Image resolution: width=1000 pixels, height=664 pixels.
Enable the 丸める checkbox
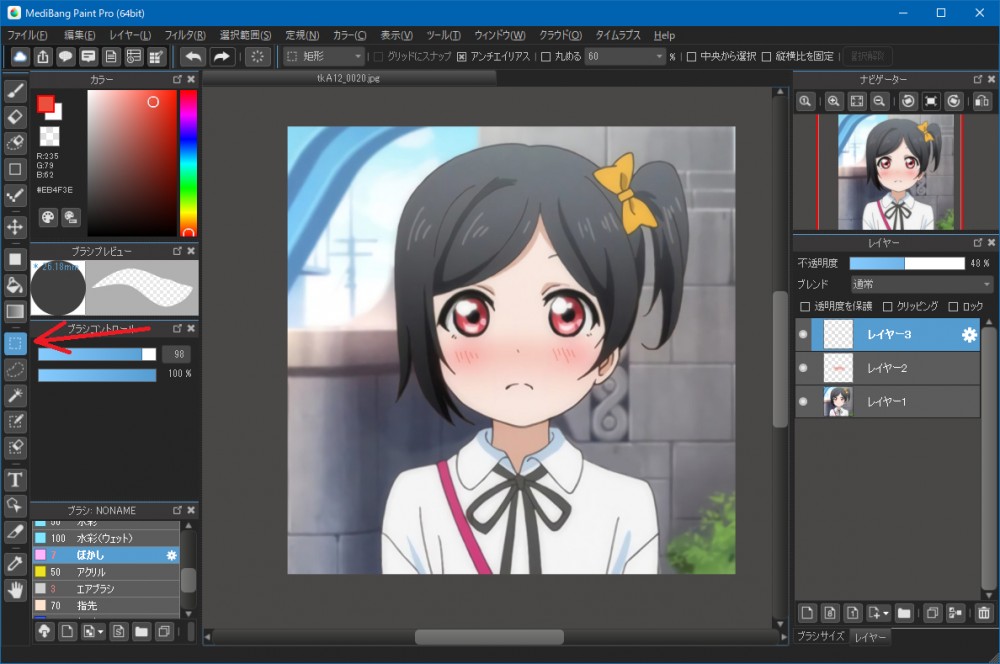pos(546,57)
